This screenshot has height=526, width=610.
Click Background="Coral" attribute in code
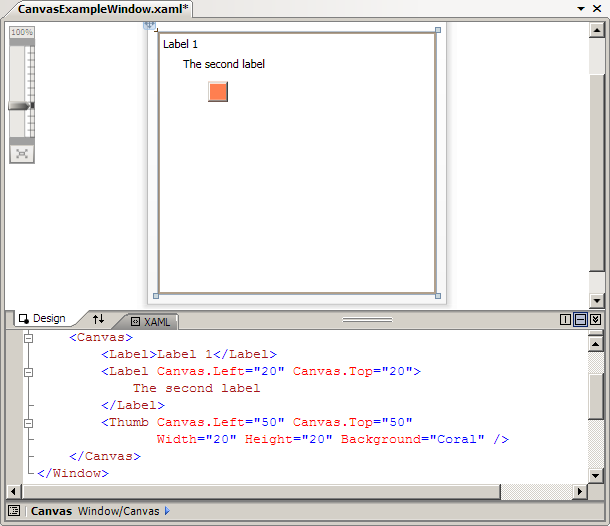[412, 439]
